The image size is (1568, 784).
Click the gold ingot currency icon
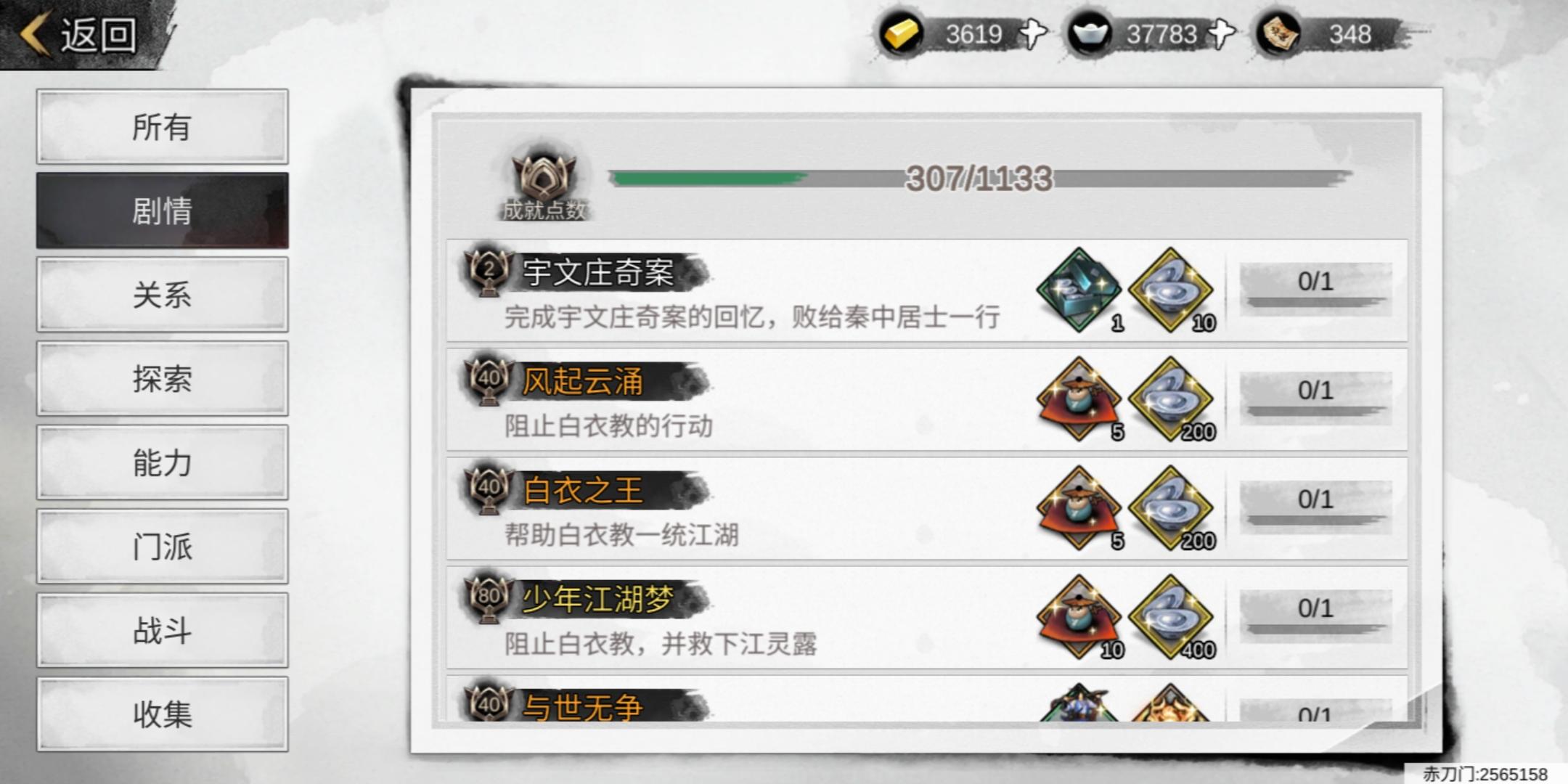902,34
